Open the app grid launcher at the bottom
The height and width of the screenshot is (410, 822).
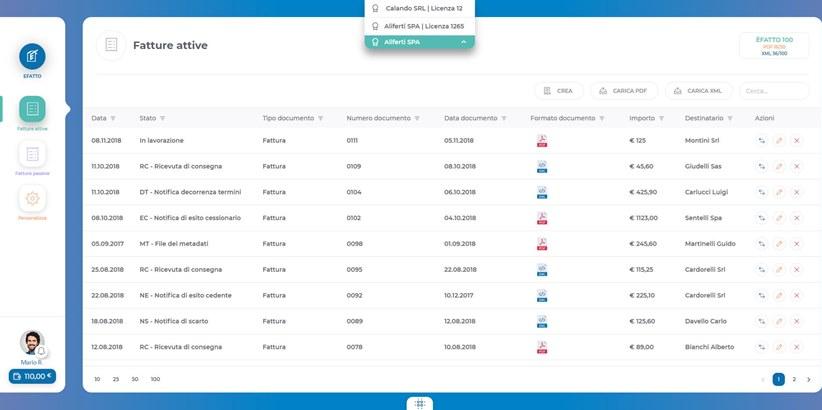(420, 403)
